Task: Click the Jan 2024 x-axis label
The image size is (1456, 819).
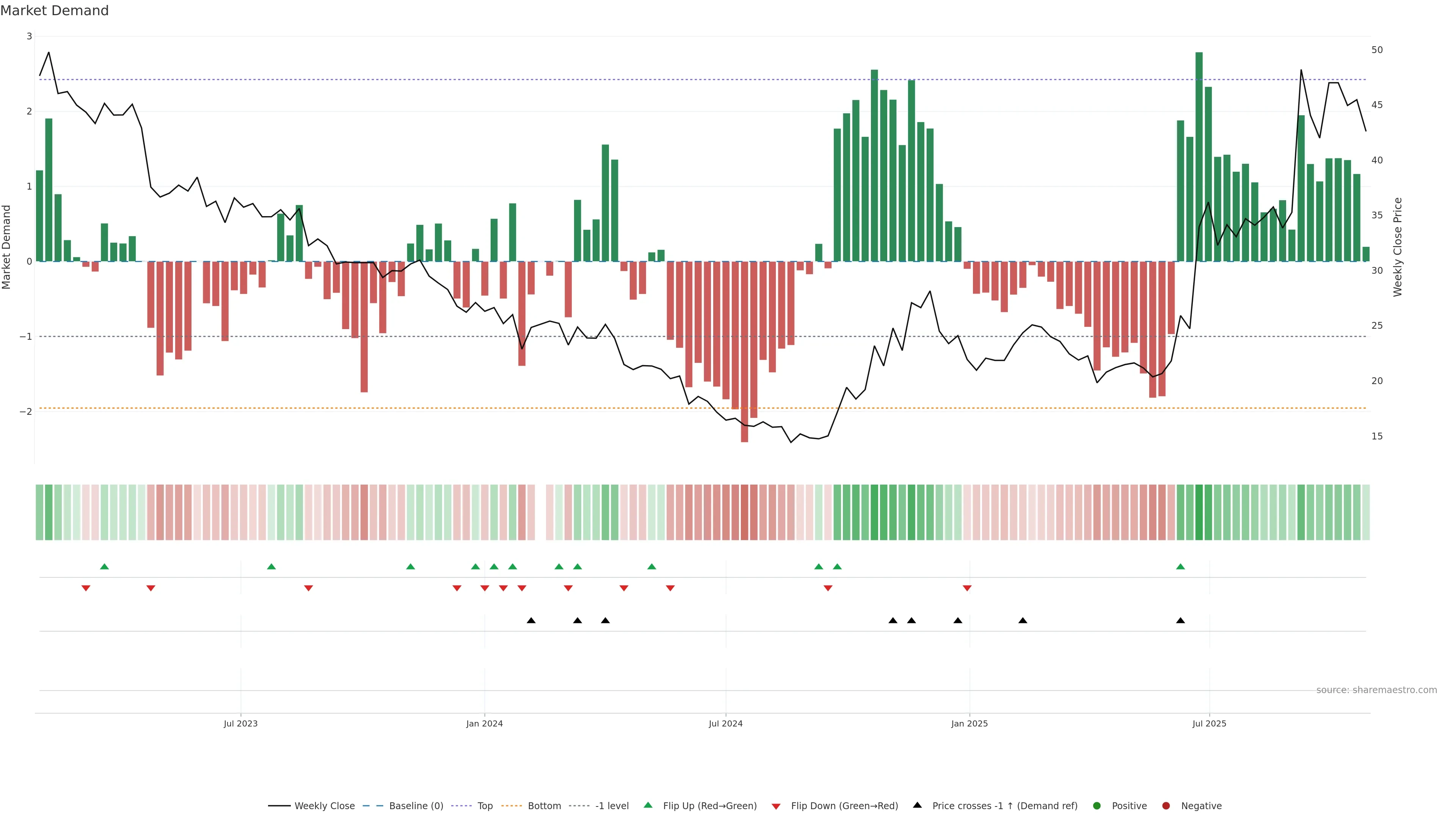Action: pyautogui.click(x=485, y=723)
